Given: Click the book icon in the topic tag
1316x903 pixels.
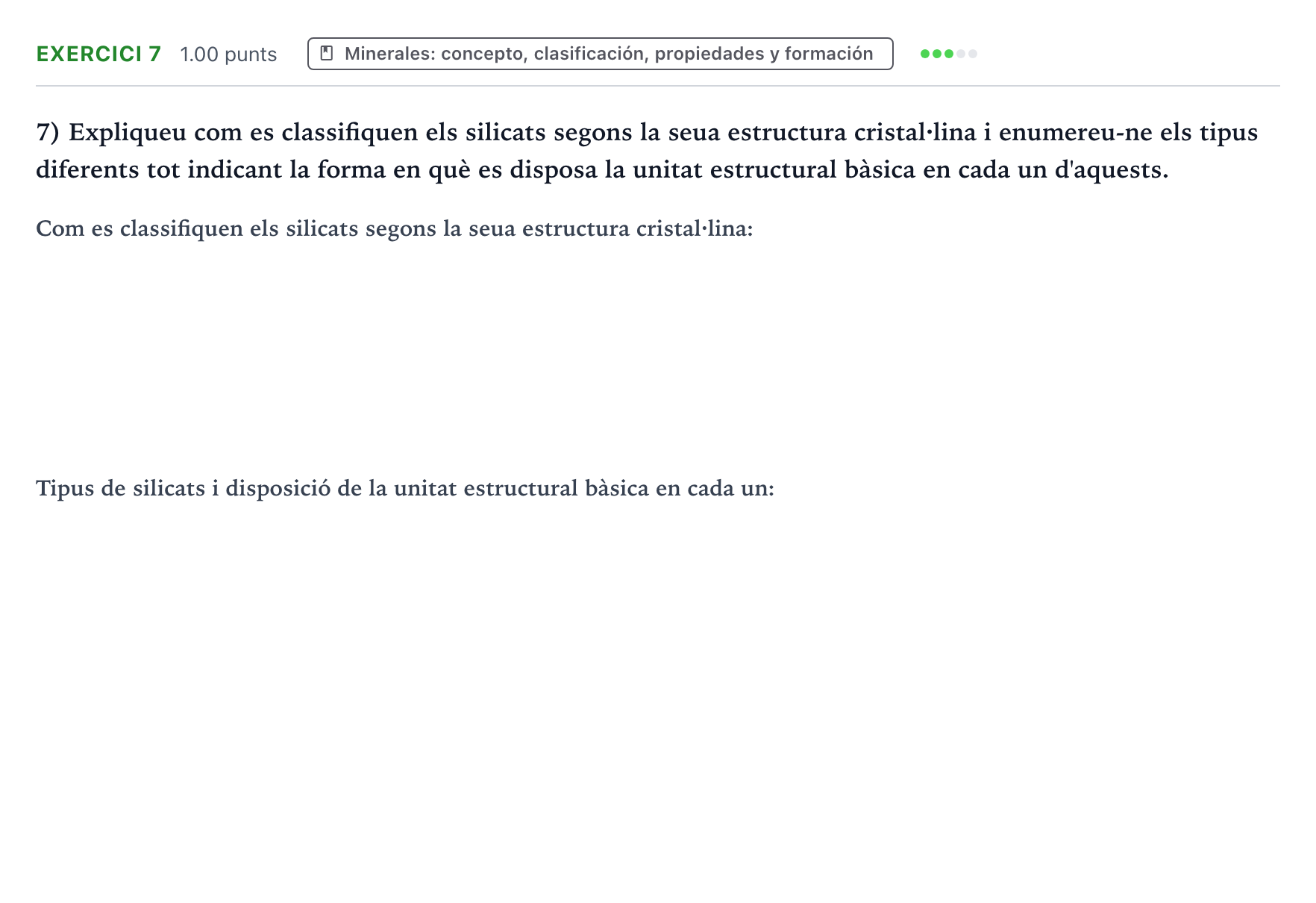Looking at the screenshot, I should pos(326,54).
